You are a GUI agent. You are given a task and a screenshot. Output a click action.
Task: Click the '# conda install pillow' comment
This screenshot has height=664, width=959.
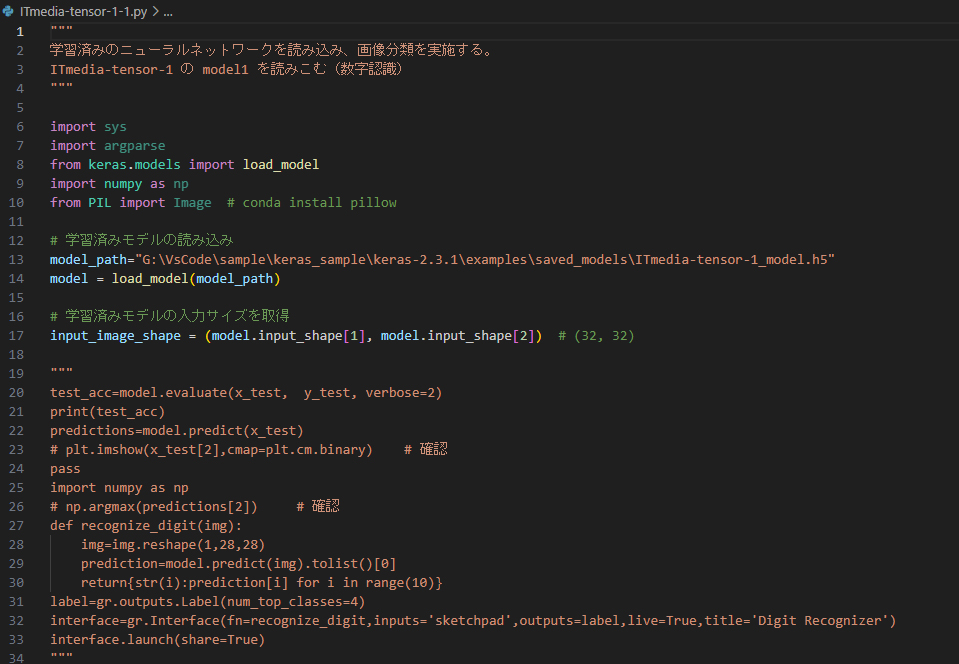[311, 202]
